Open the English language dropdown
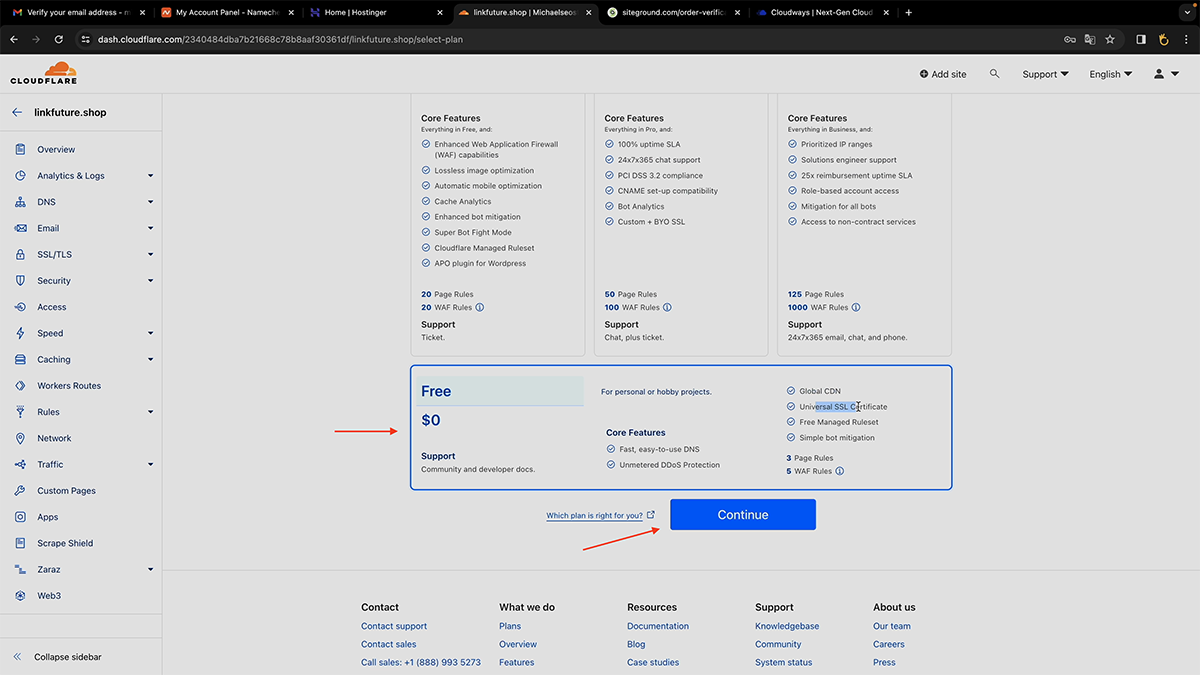 (1111, 74)
